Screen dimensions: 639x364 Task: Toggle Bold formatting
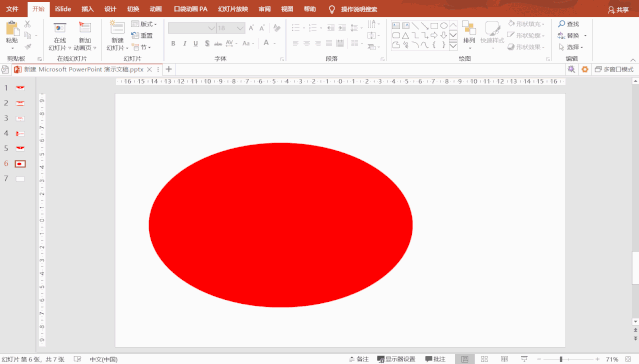173,43
